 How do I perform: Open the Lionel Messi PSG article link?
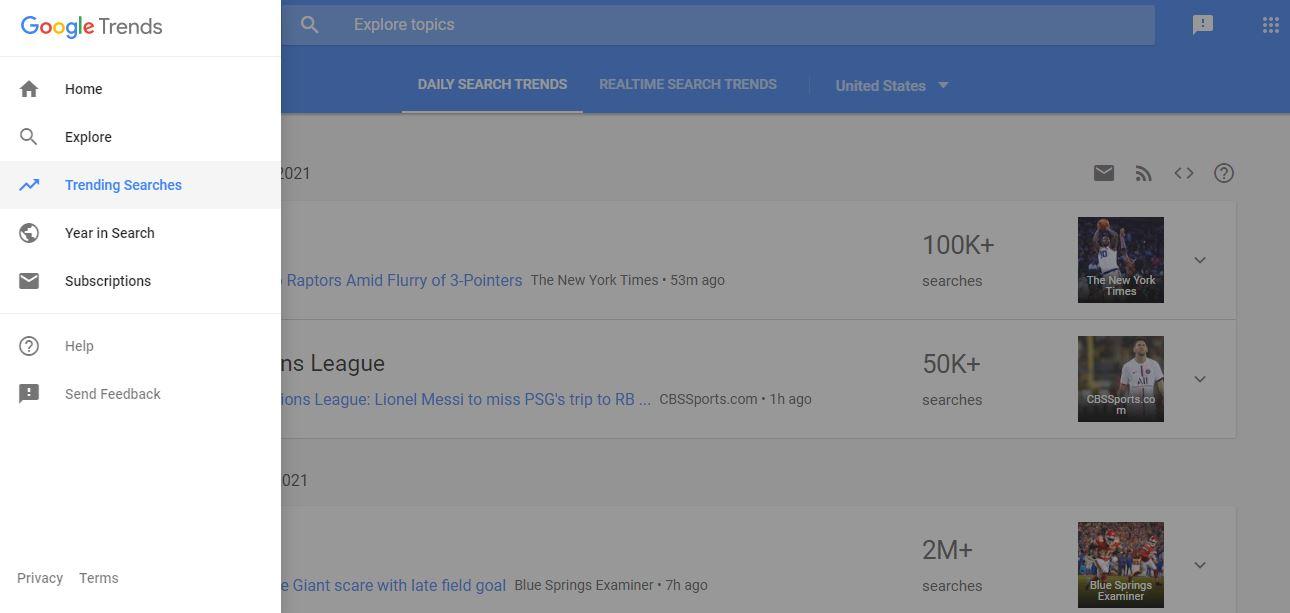466,400
